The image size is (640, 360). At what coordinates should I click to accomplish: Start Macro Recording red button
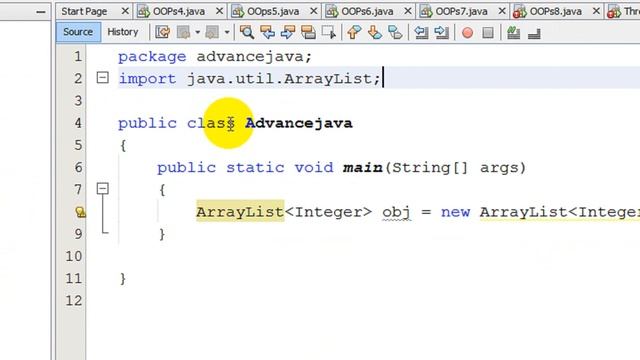(467, 33)
